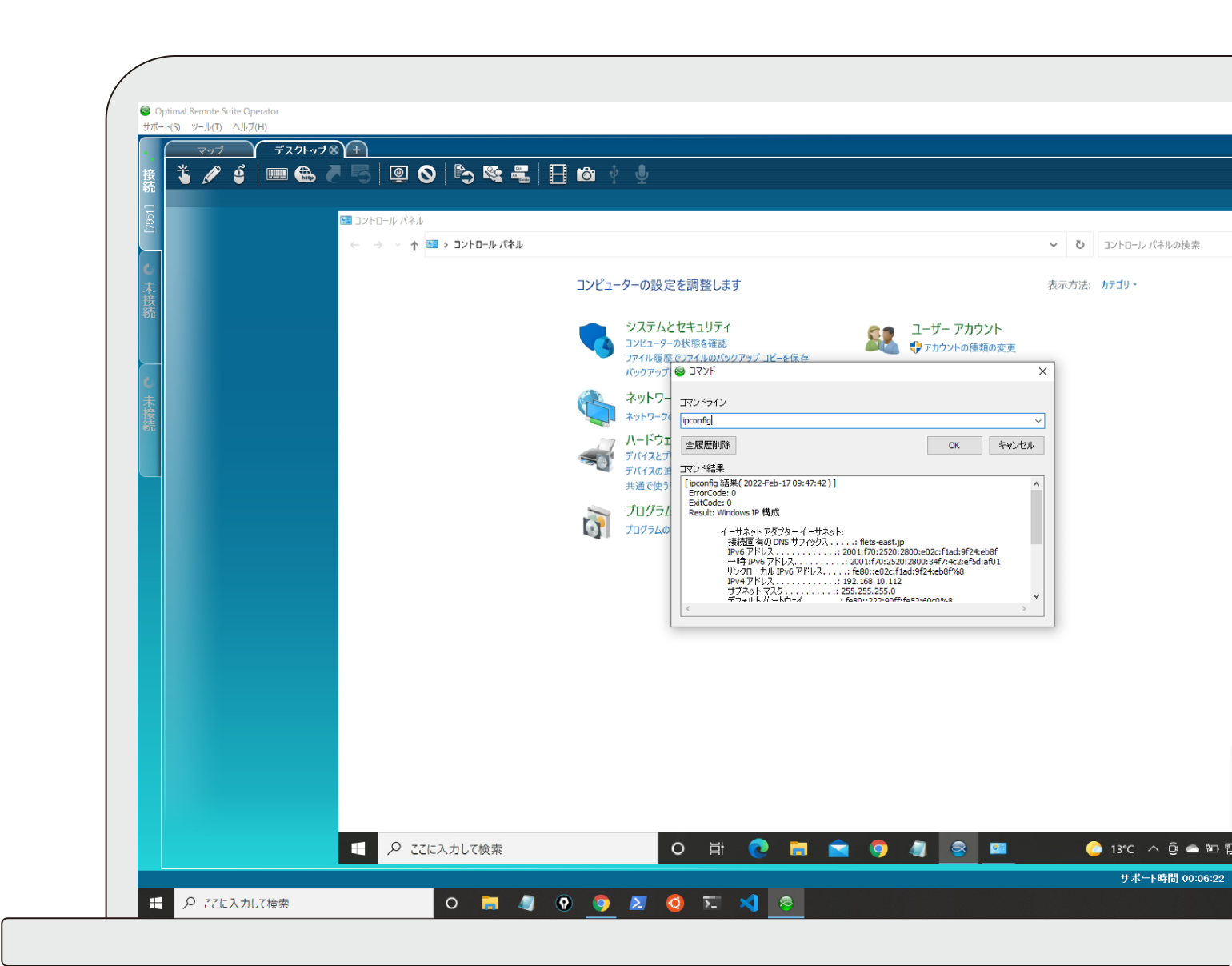The width and height of the screenshot is (1232, 966).
Task: Expand the Control Panel address bar dropdown
Action: (1054, 245)
